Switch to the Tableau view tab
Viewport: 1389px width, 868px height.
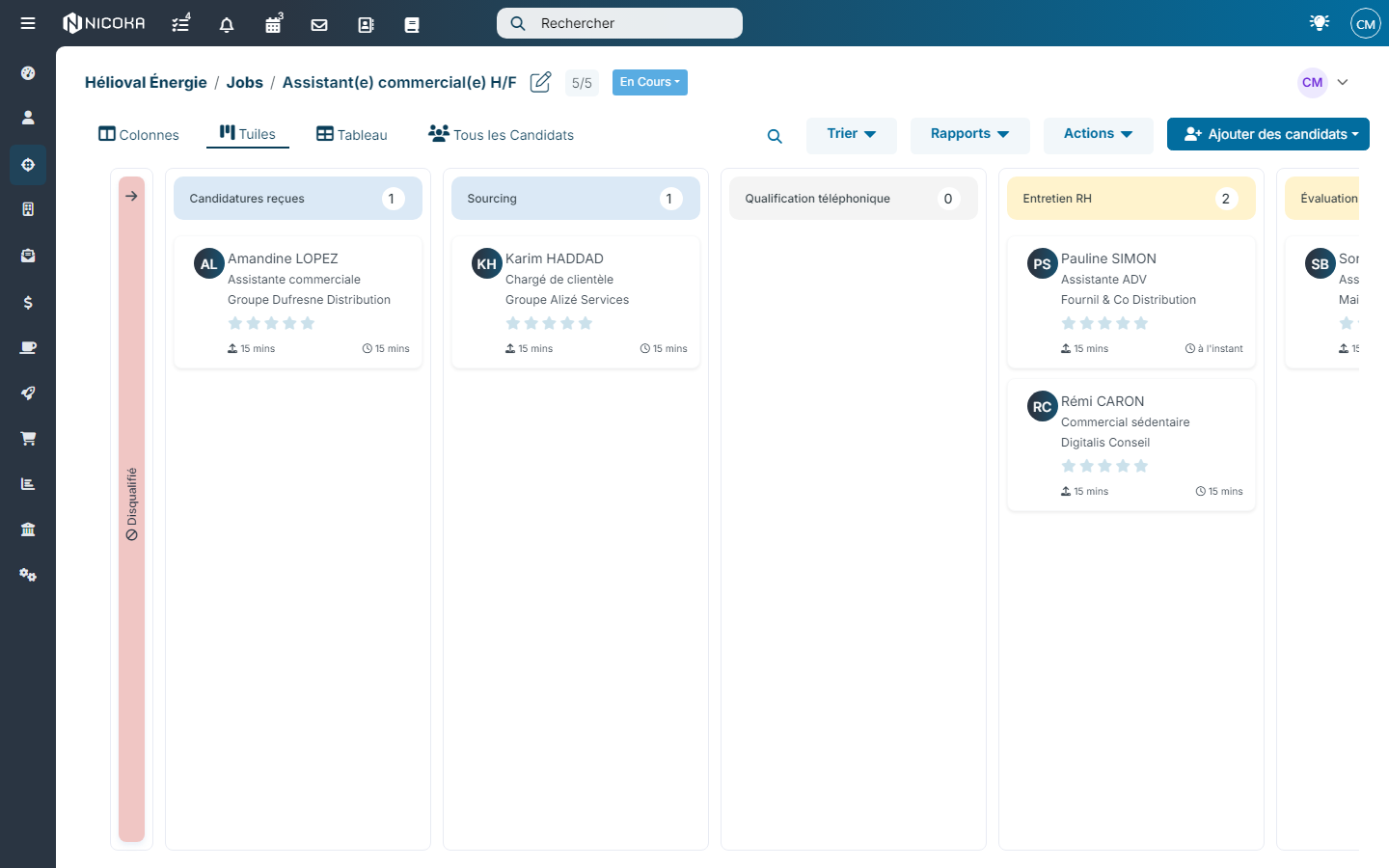click(x=352, y=135)
